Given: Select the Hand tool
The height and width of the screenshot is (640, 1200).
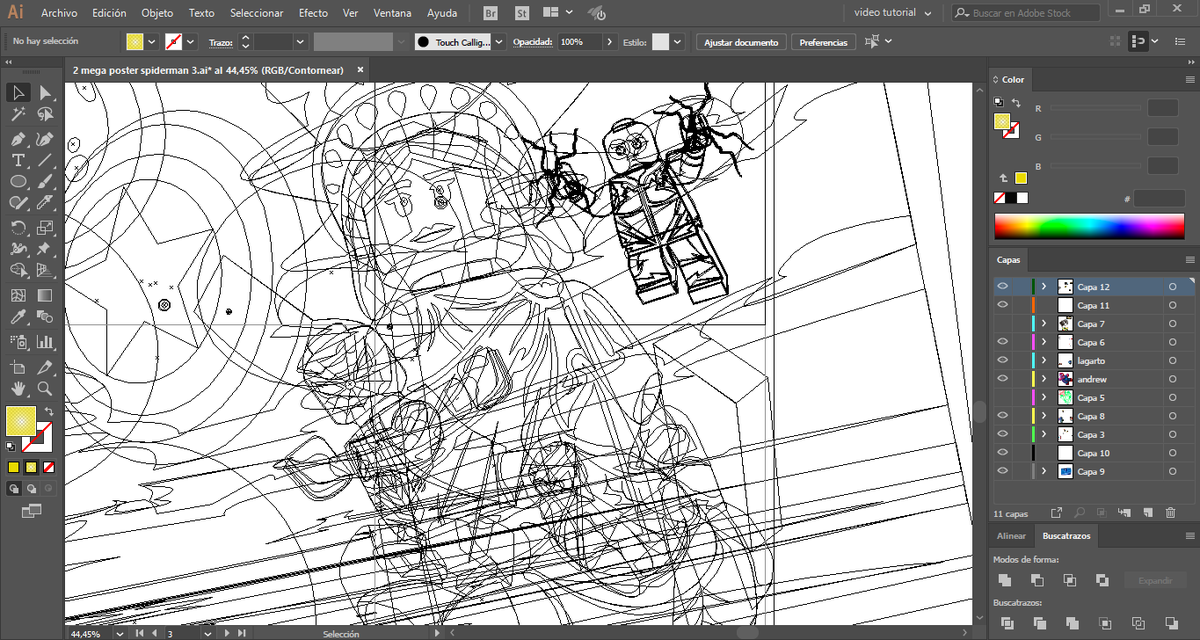Looking at the screenshot, I should tap(18, 389).
